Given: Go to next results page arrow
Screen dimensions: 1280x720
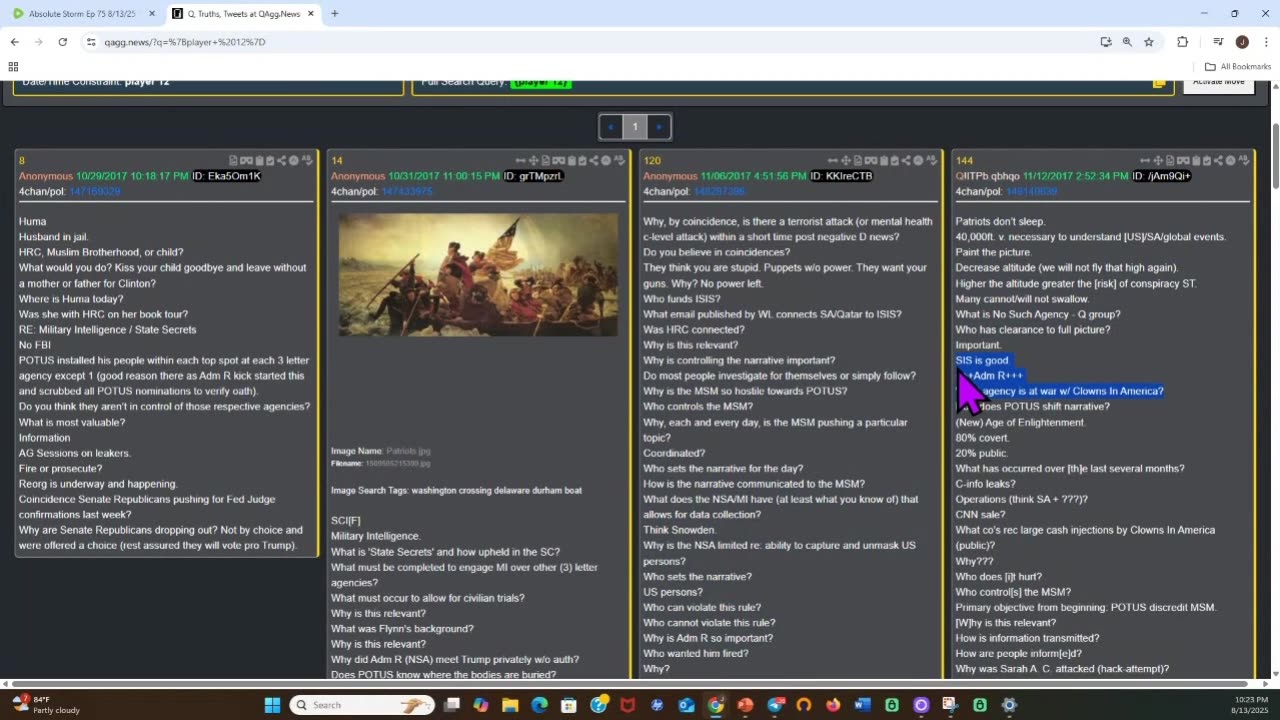Looking at the screenshot, I should 658,127.
